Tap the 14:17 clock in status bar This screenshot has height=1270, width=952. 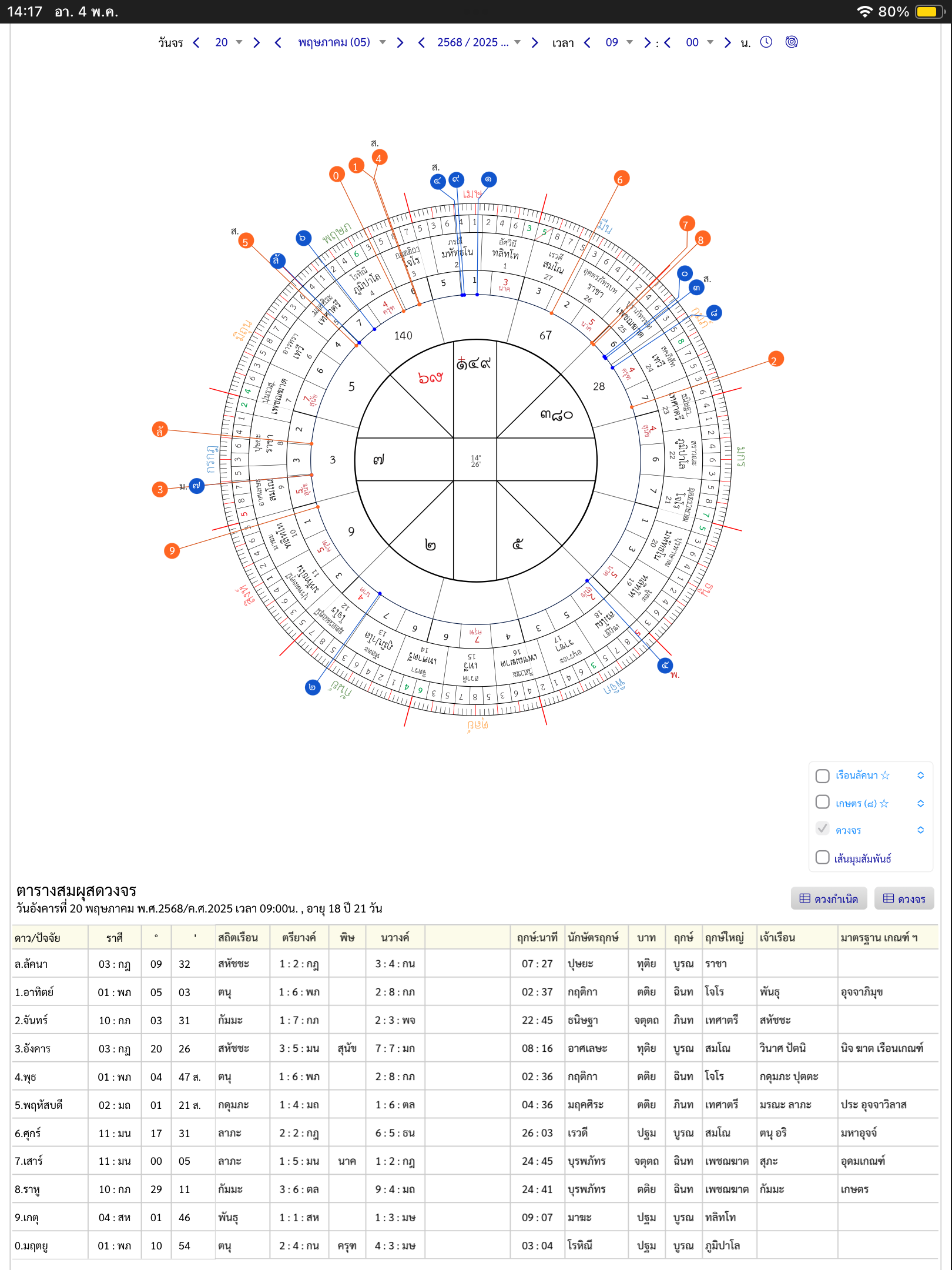click(25, 12)
